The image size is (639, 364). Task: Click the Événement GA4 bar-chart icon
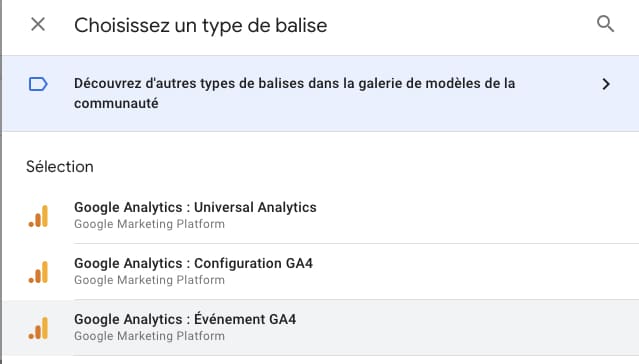pyautogui.click(x=38, y=328)
